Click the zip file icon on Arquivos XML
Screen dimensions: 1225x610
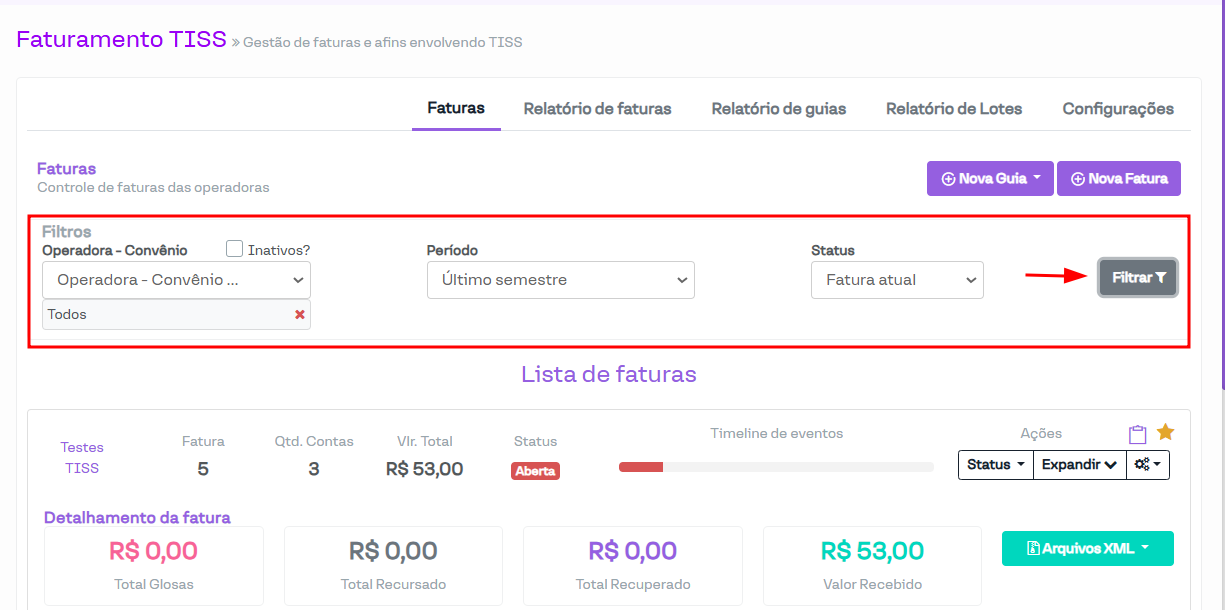click(1033, 549)
